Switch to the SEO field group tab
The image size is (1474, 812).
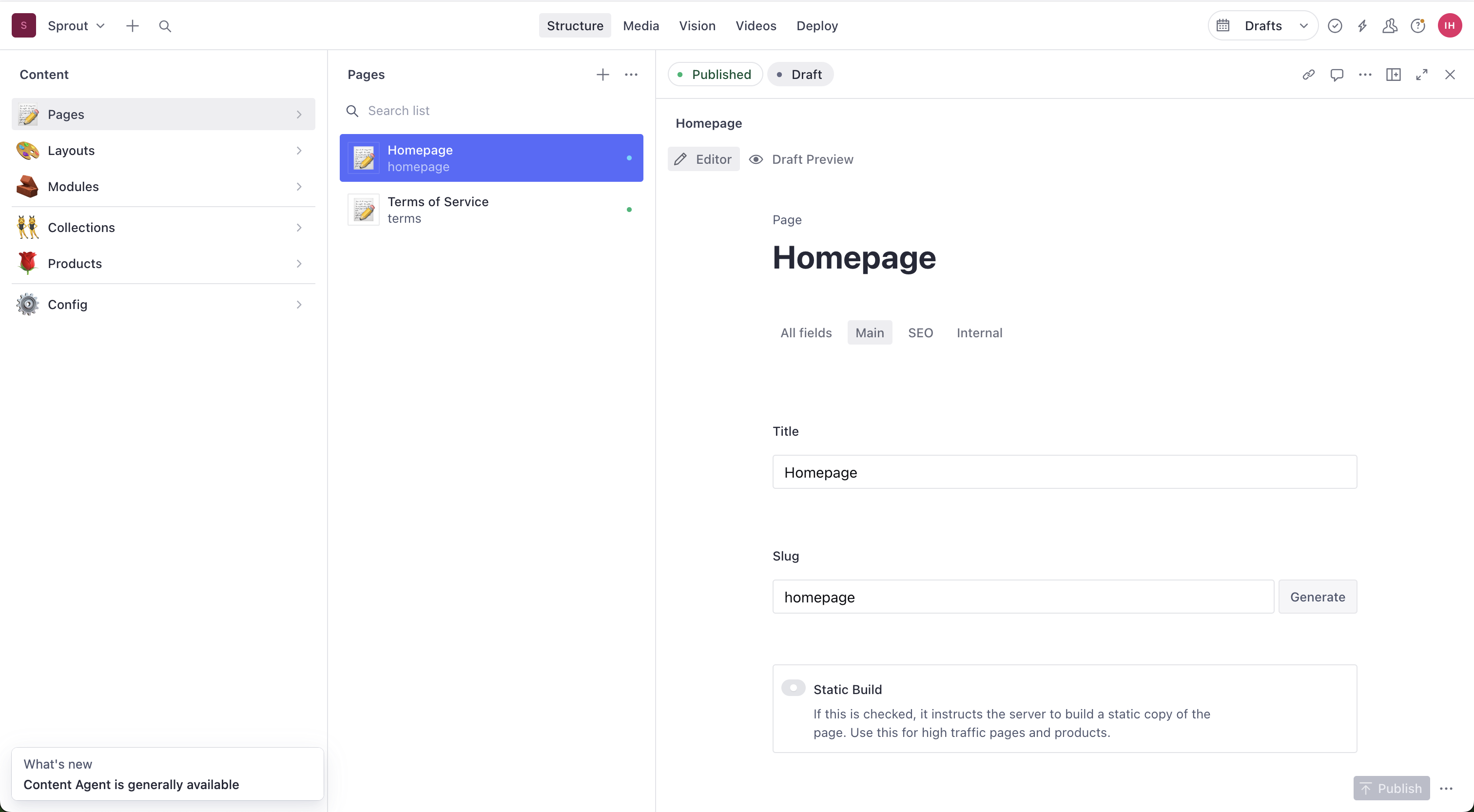click(921, 332)
